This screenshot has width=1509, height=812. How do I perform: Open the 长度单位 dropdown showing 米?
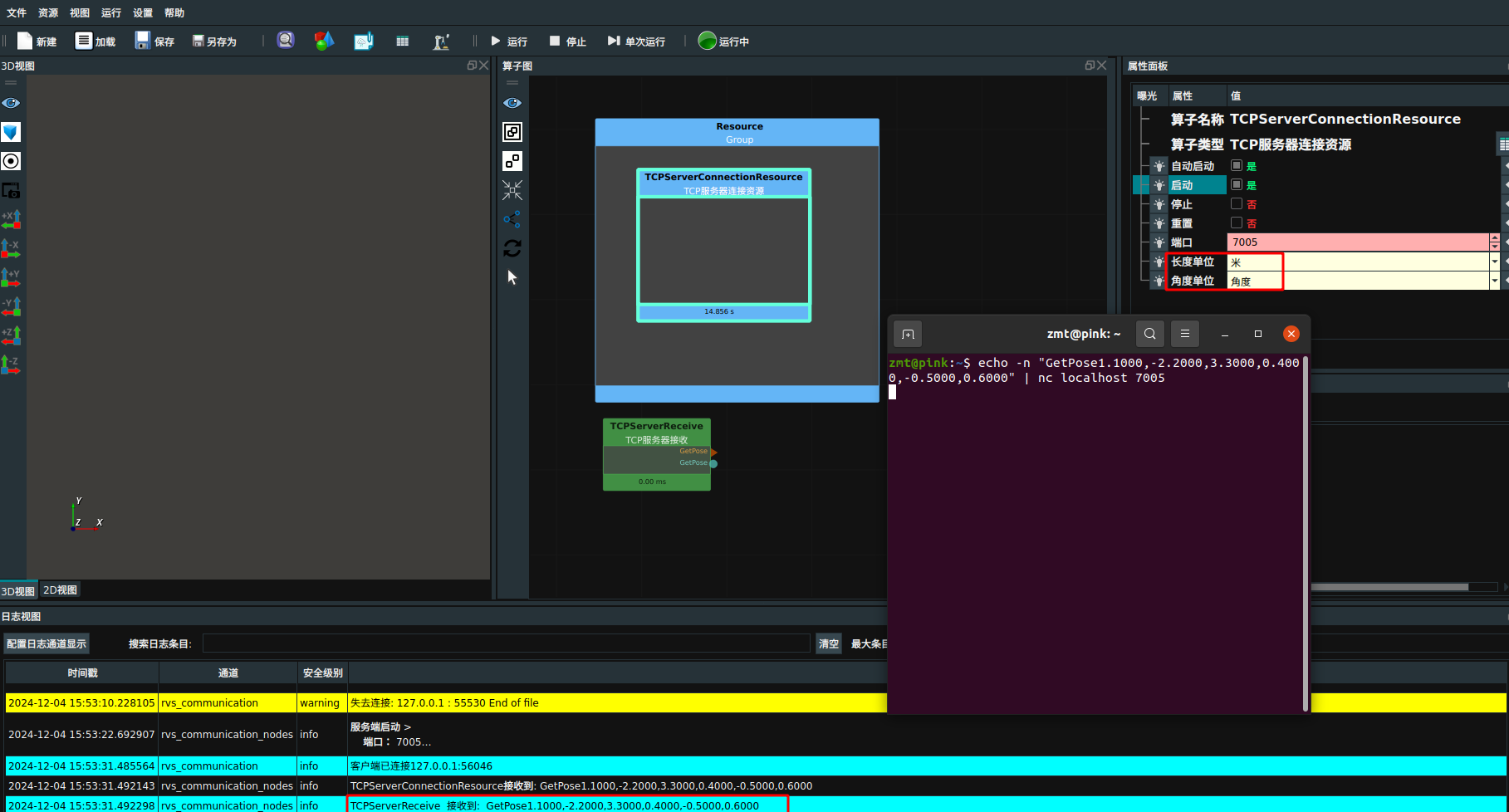click(x=1363, y=262)
